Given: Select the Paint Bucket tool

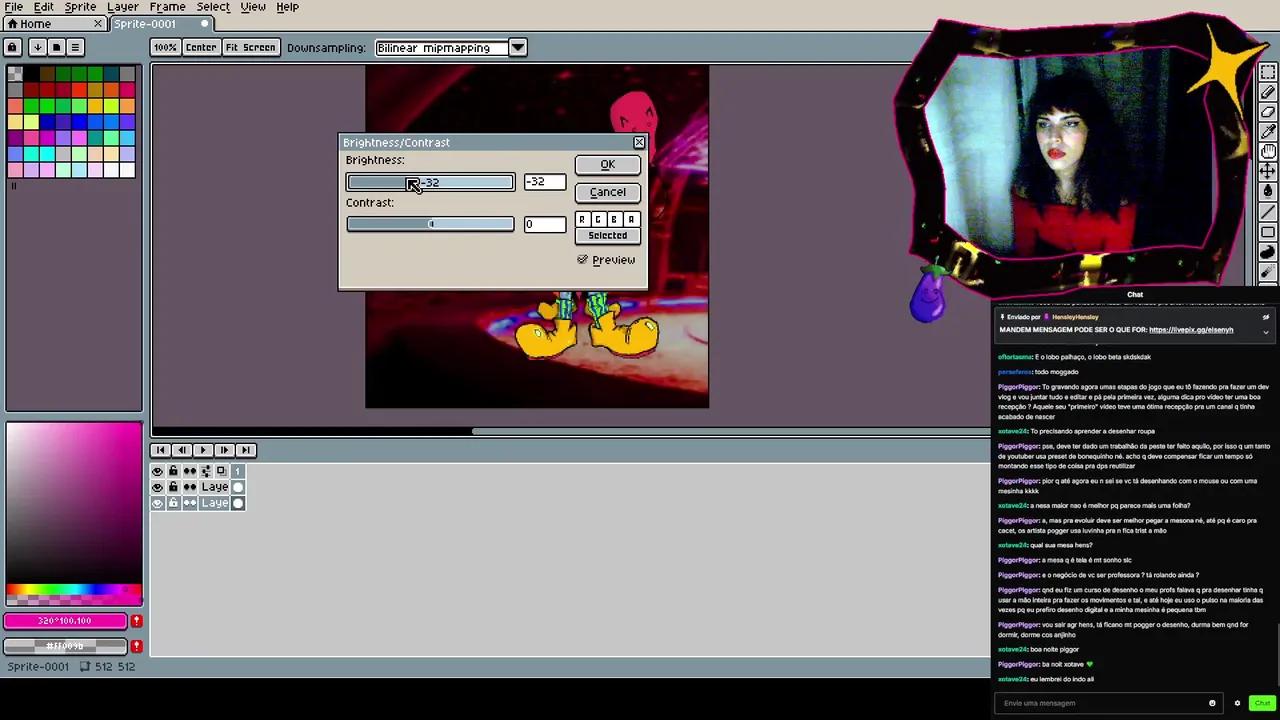Looking at the screenshot, I should pyautogui.click(x=1268, y=192).
